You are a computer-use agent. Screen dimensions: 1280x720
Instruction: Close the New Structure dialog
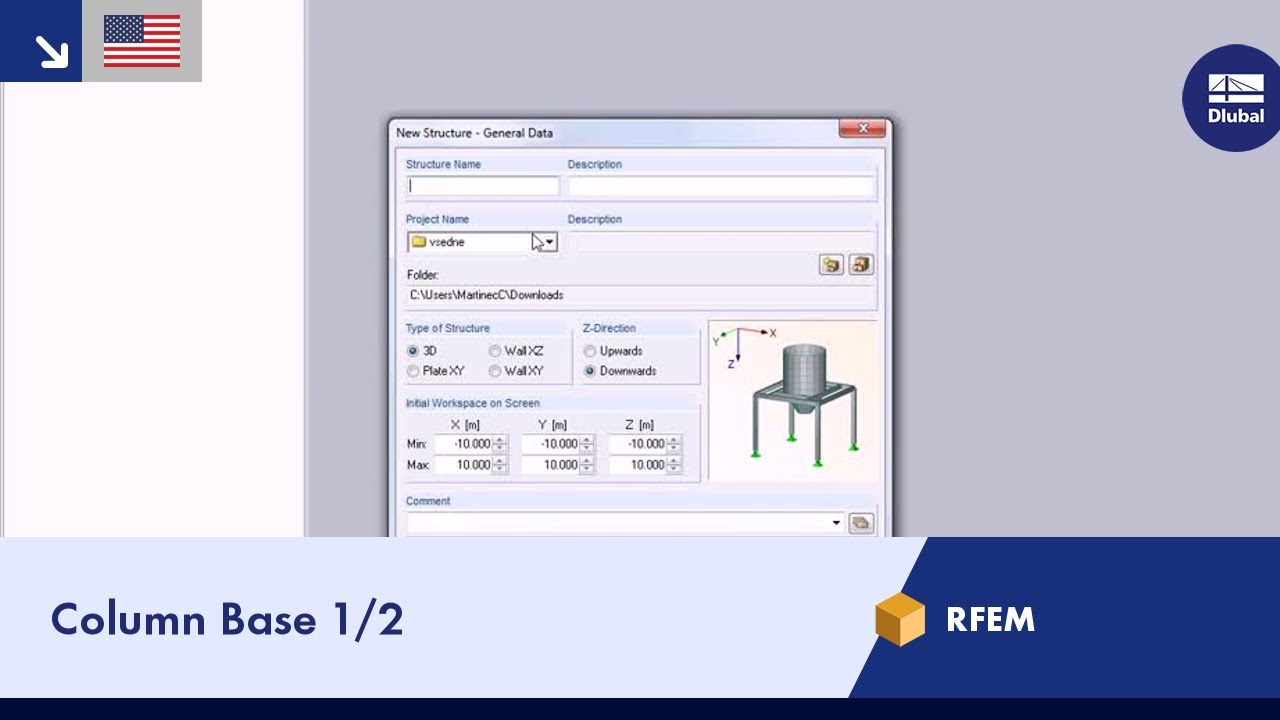click(862, 128)
